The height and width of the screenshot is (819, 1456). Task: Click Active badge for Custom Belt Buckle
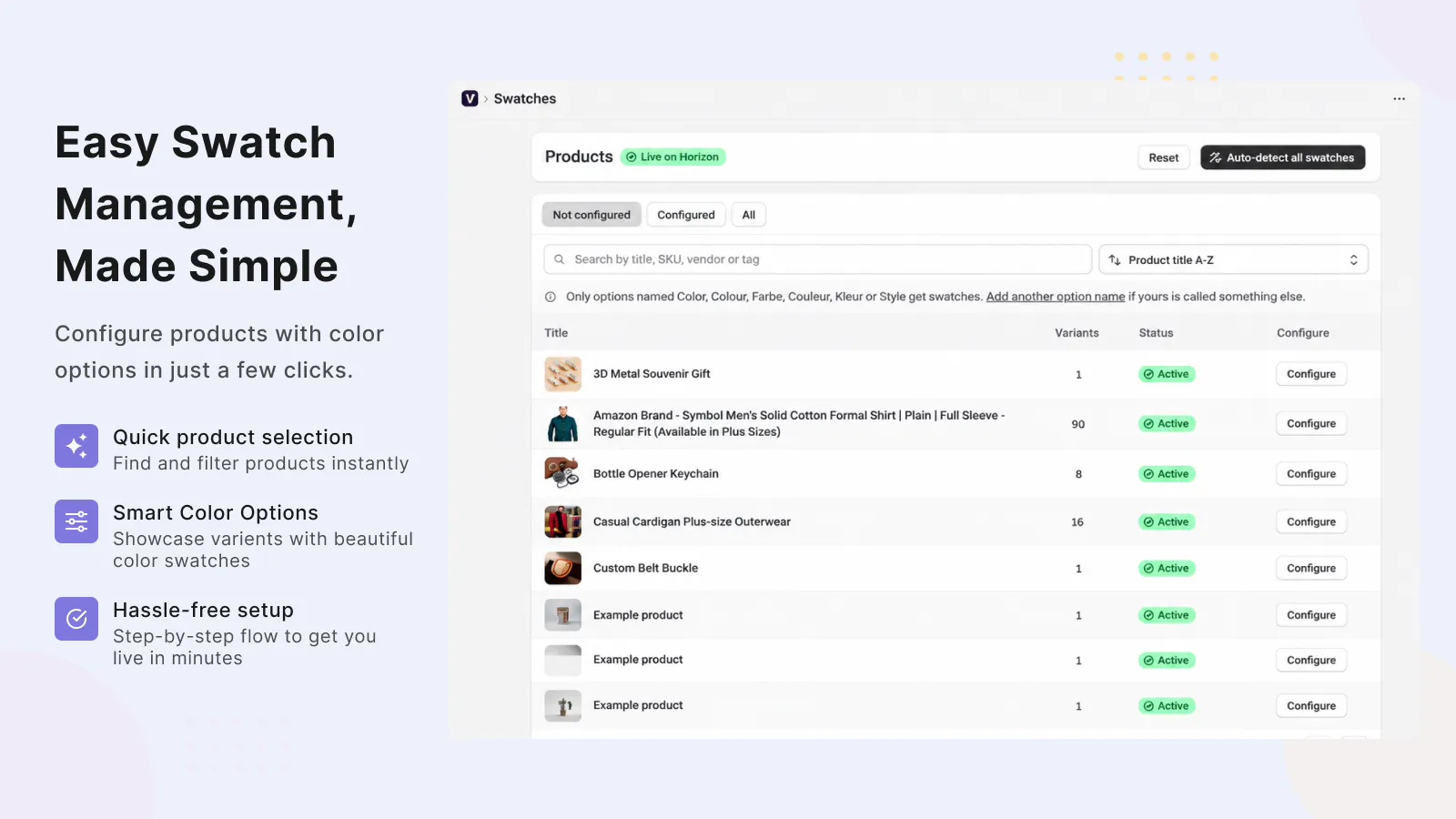tap(1167, 568)
